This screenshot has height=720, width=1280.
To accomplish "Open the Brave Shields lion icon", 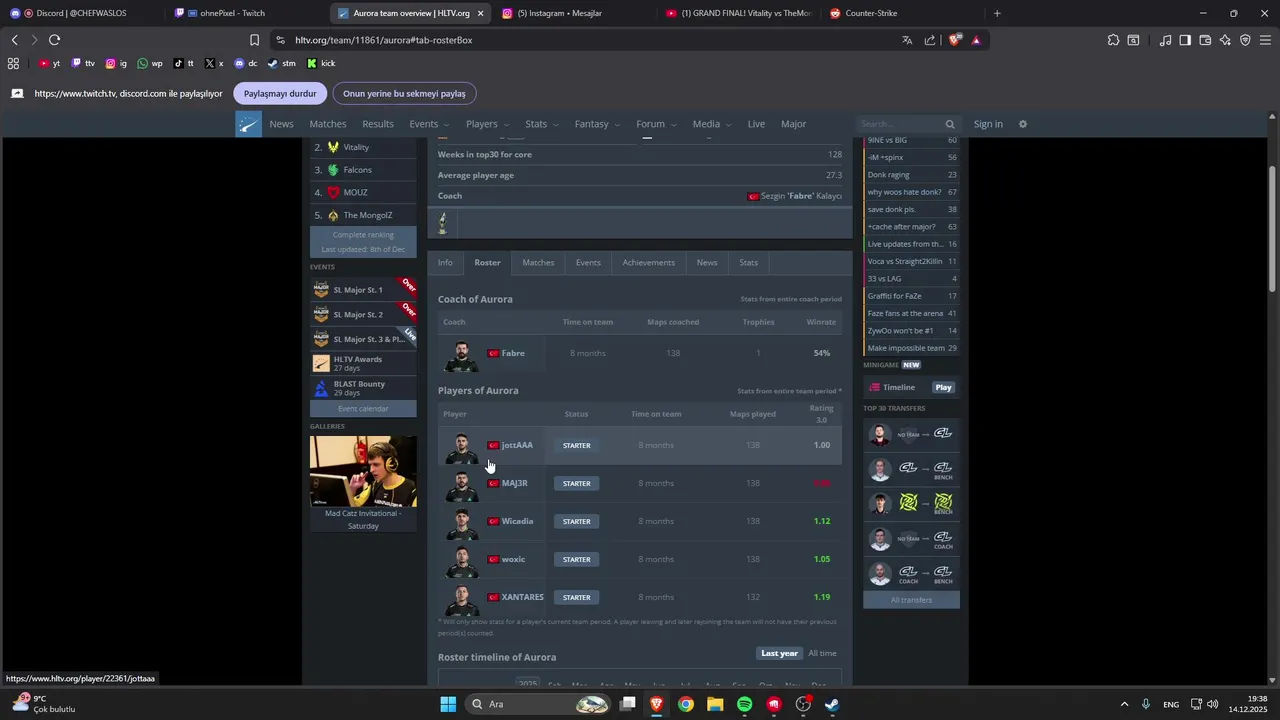I will tap(955, 40).
